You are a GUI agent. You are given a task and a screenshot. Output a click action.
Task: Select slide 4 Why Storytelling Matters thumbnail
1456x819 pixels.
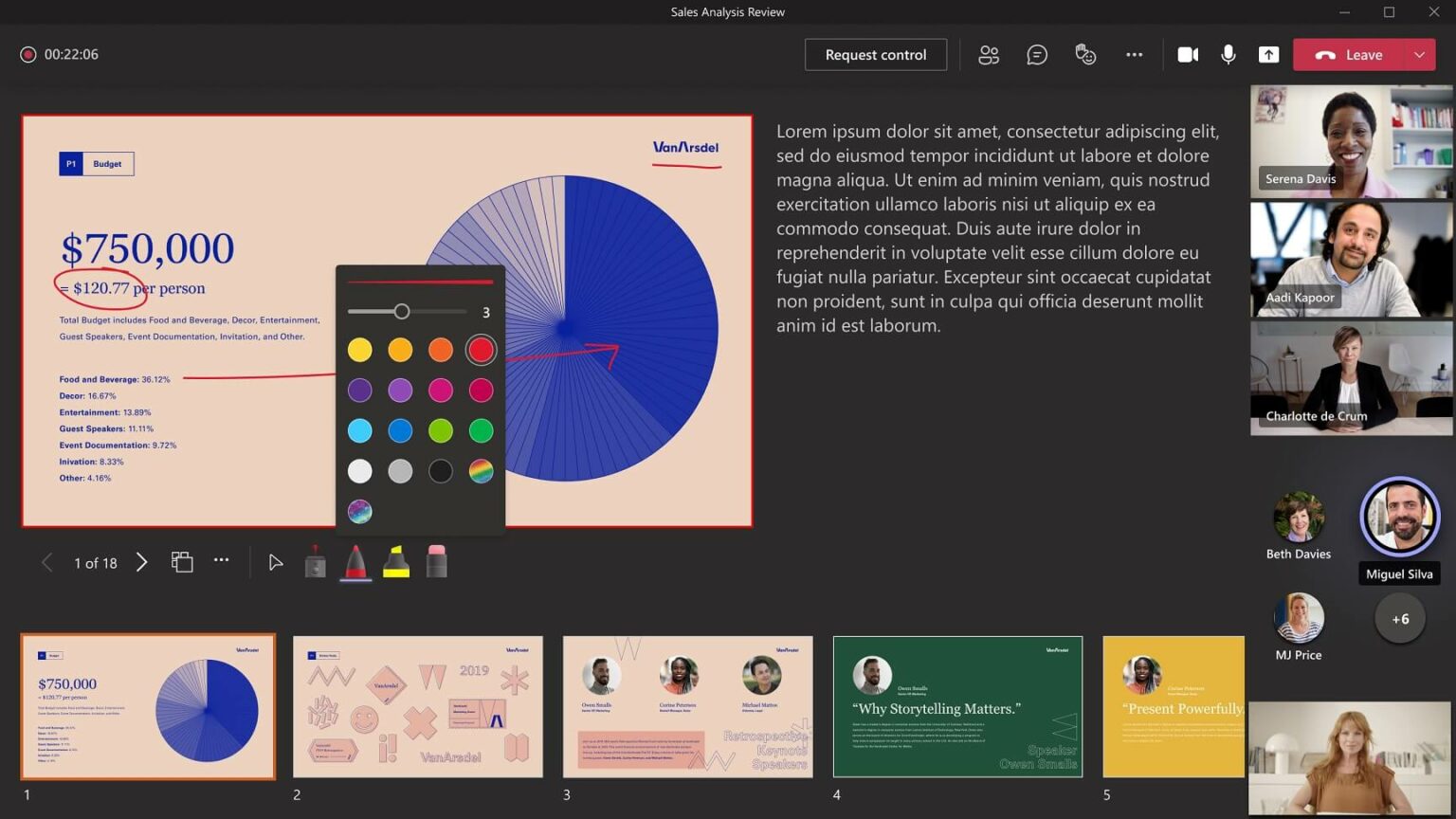(x=957, y=707)
